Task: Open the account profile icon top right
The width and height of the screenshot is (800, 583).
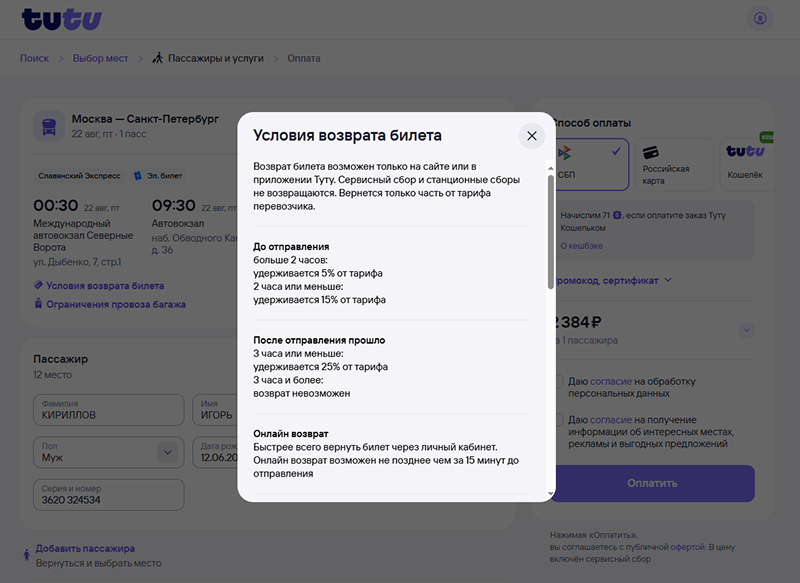Action: (762, 16)
